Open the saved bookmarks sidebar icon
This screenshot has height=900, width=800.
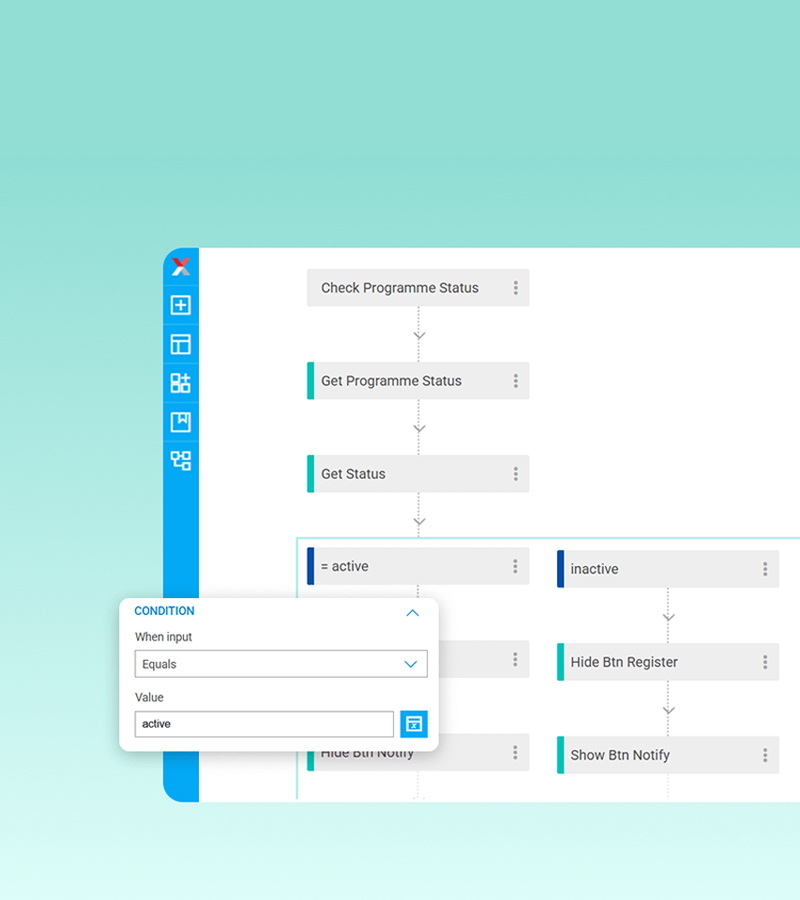[x=180, y=421]
